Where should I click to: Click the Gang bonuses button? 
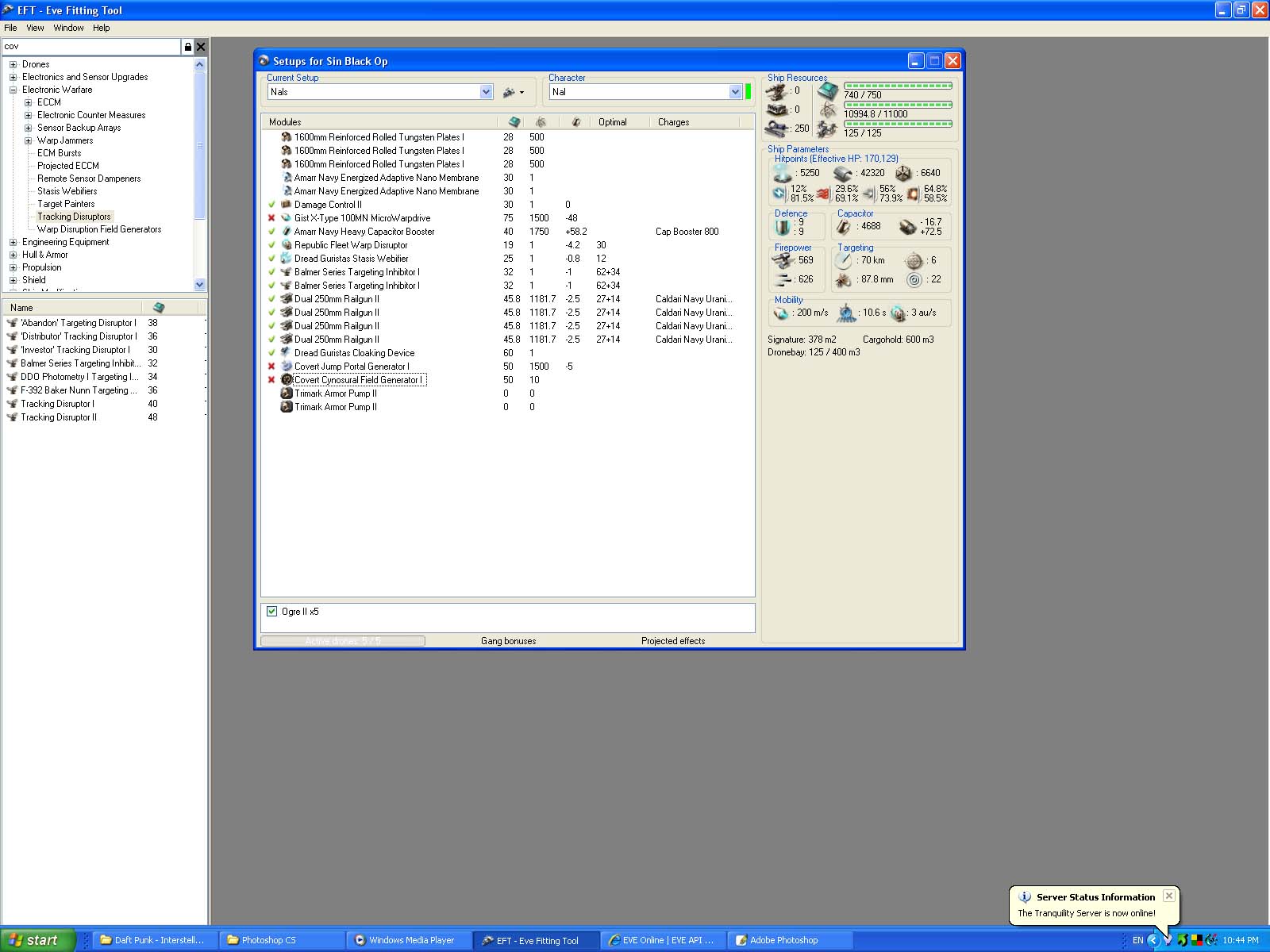508,641
